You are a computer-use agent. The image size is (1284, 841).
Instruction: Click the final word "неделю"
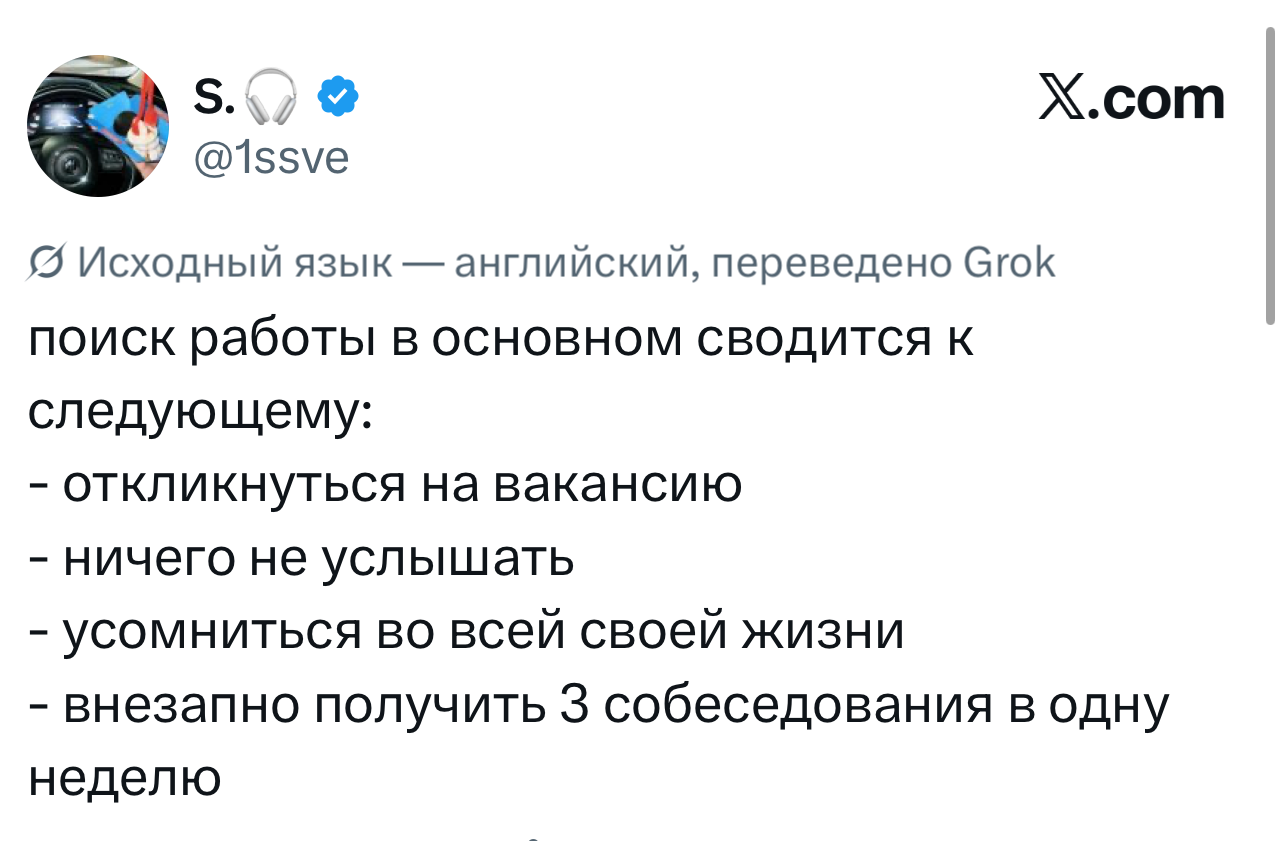click(123, 777)
